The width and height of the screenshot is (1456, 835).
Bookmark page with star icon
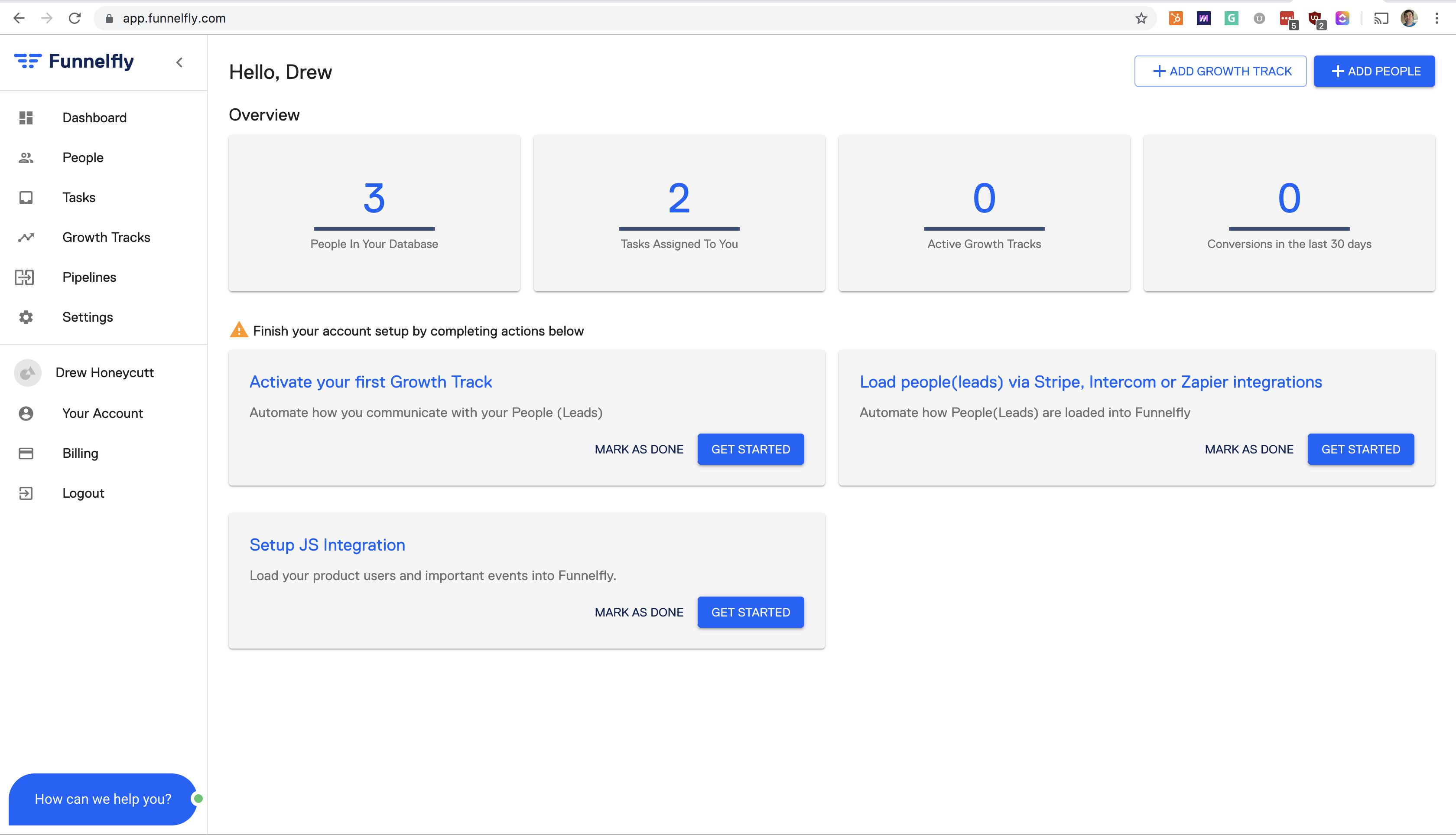click(x=1141, y=18)
